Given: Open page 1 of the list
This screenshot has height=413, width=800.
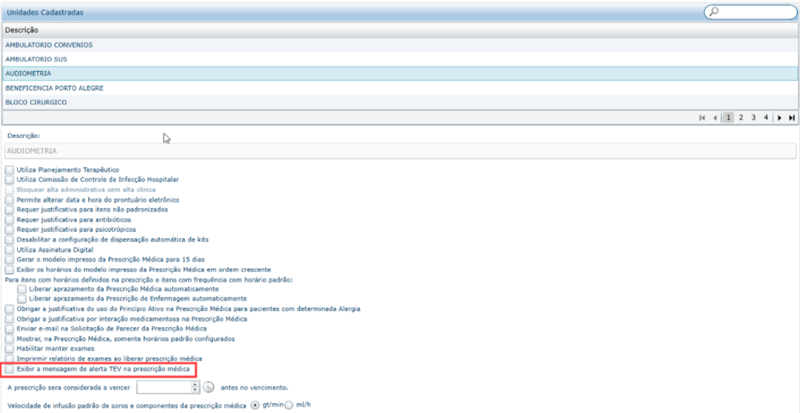Looking at the screenshot, I should click(729, 117).
